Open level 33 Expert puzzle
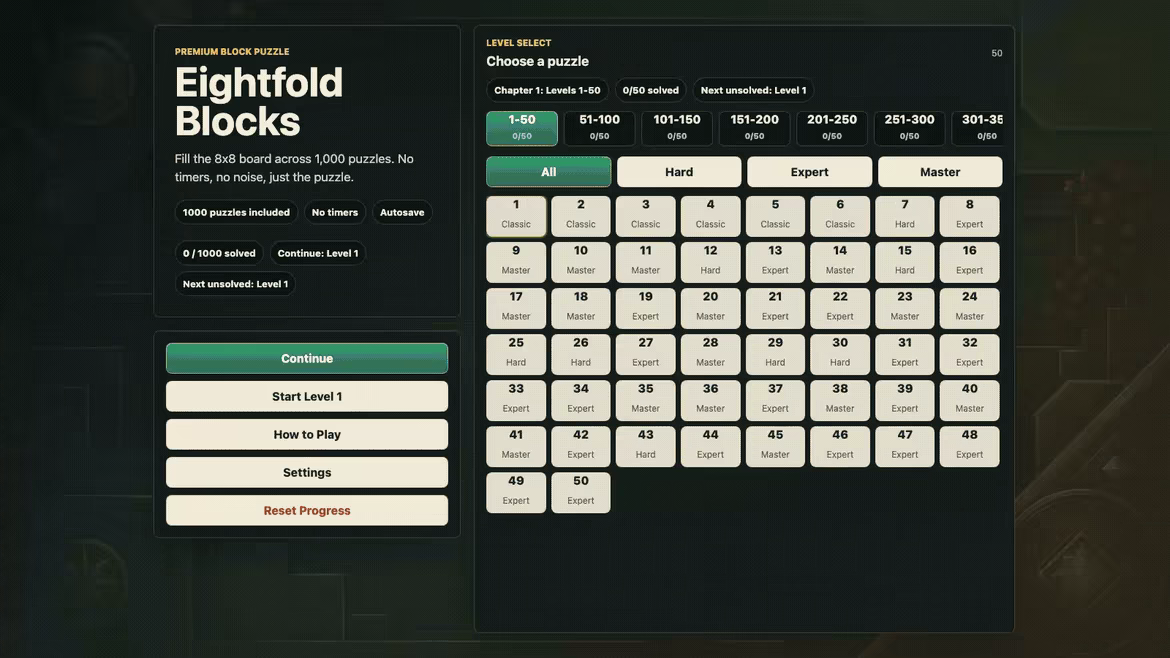The width and height of the screenshot is (1170, 658). tap(516, 401)
